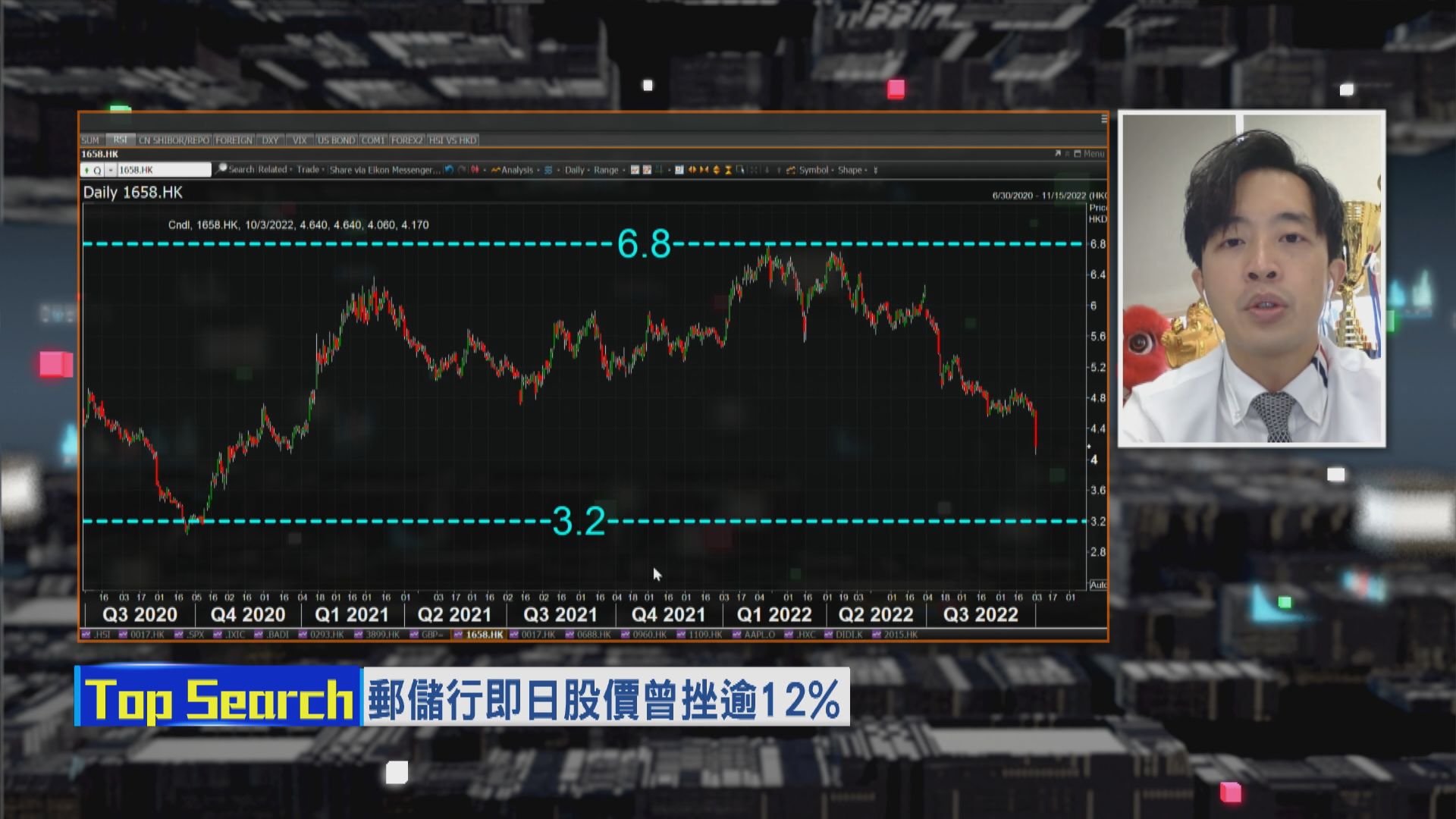Click the Search Related trade icon

219,170
